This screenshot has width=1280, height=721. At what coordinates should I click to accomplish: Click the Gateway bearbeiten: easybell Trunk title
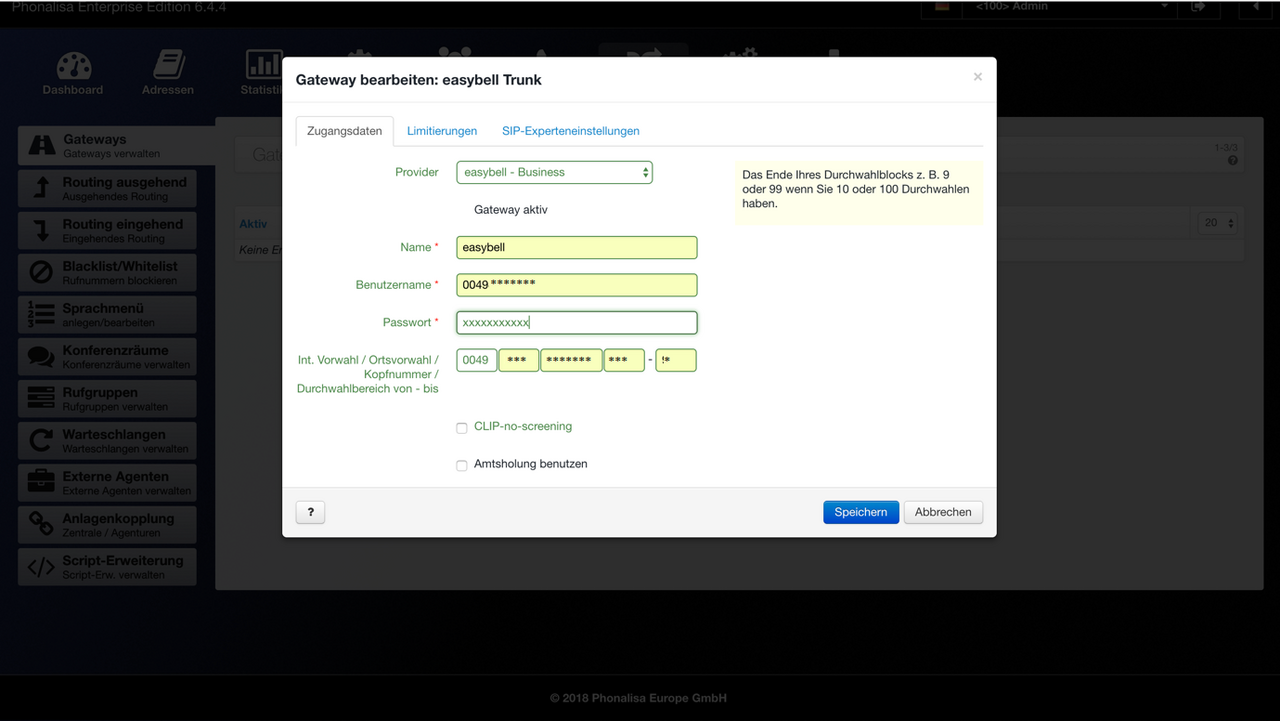click(x=418, y=80)
